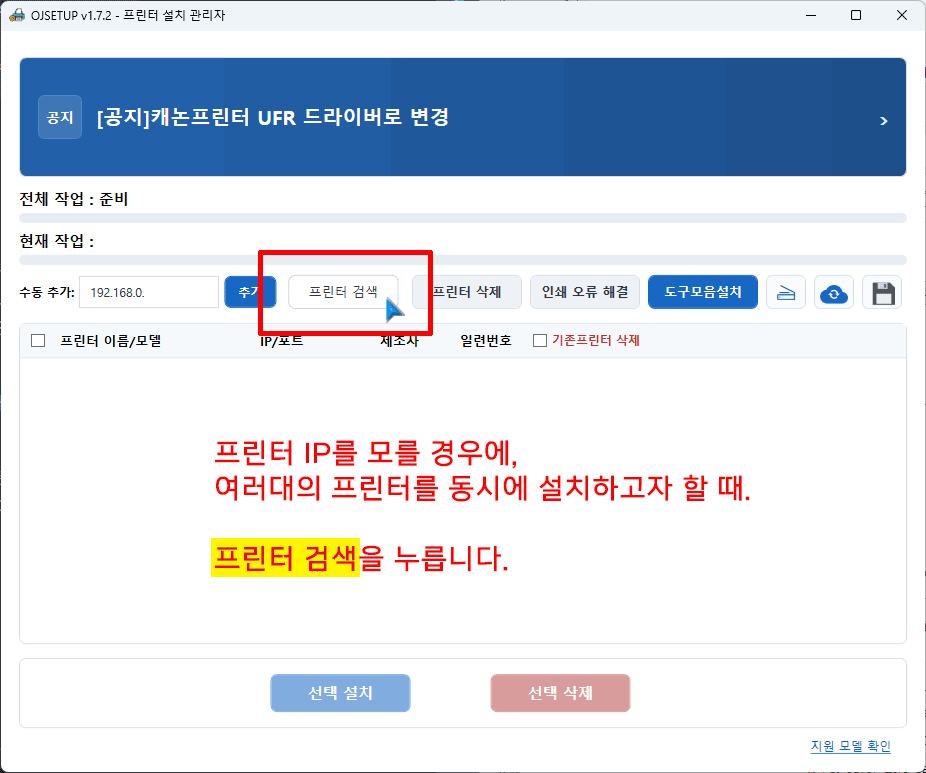This screenshot has height=773, width=926.
Task: Enable the 기존프린터 삭제 checkbox
Action: (x=540, y=340)
